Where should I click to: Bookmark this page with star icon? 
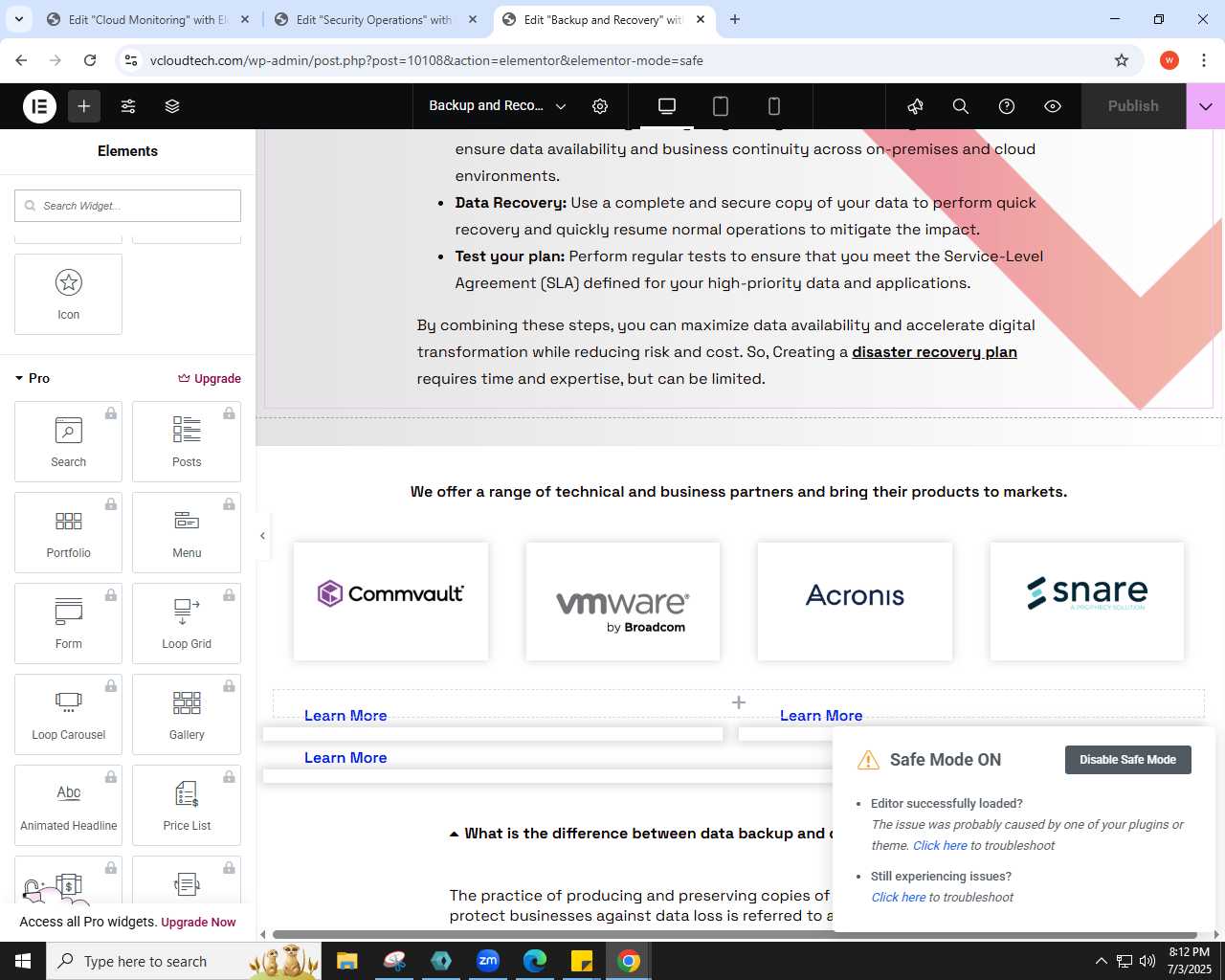pos(1122,60)
